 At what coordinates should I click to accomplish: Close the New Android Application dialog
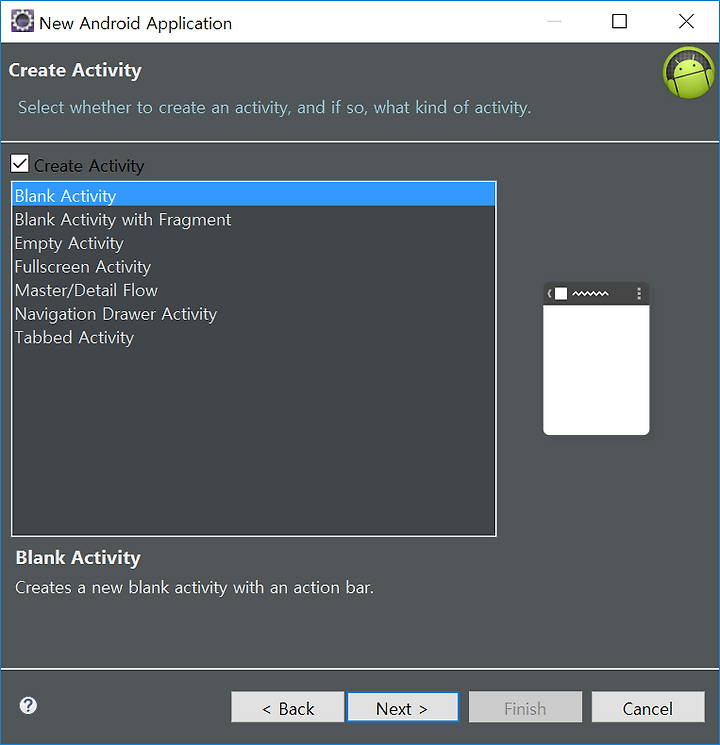(686, 21)
